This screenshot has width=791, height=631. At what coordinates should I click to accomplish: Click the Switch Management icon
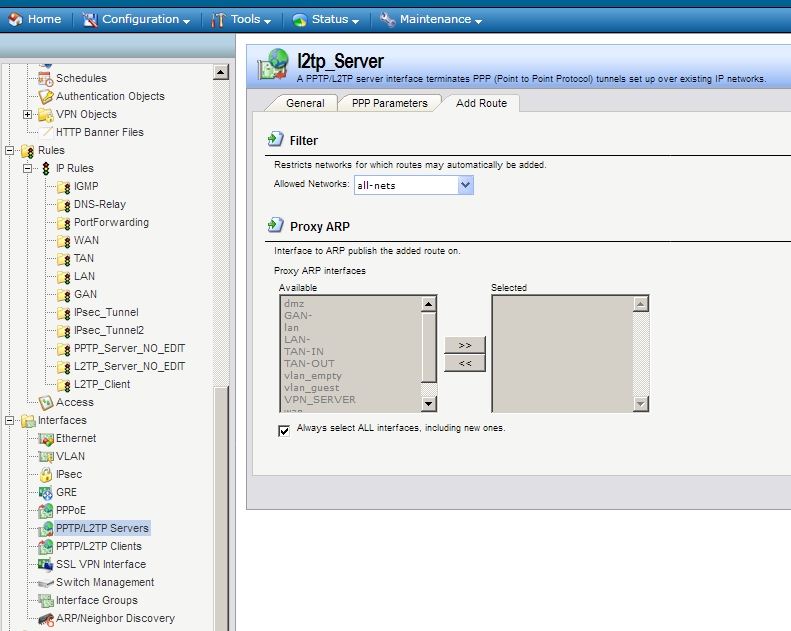point(46,582)
